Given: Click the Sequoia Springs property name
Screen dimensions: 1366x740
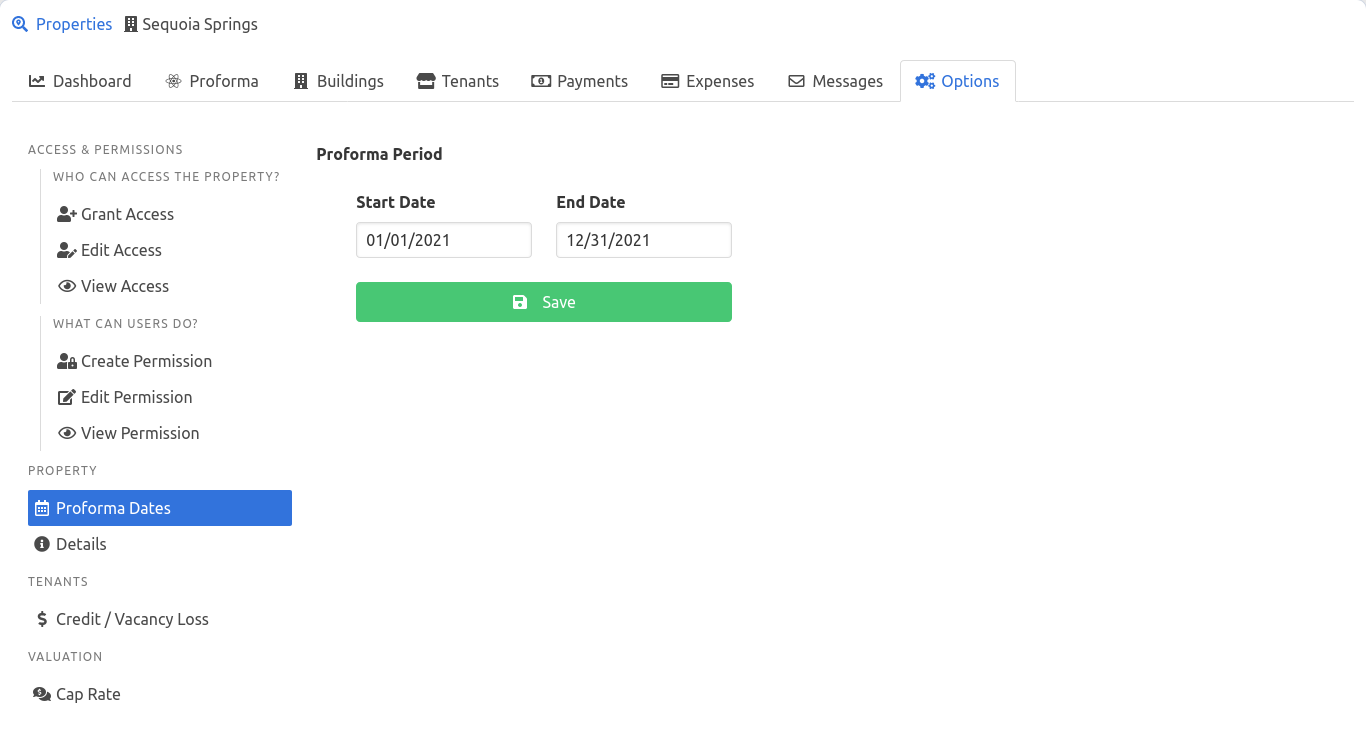Looking at the screenshot, I should click(x=200, y=24).
